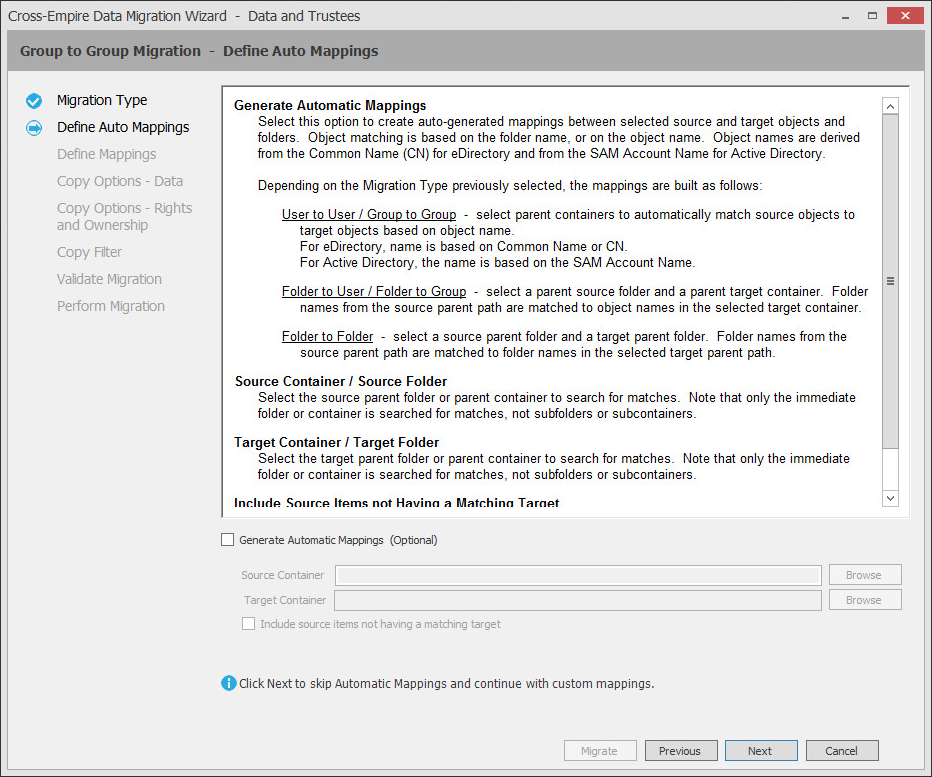
Task: Click into the Target Container field
Action: pyautogui.click(x=578, y=600)
